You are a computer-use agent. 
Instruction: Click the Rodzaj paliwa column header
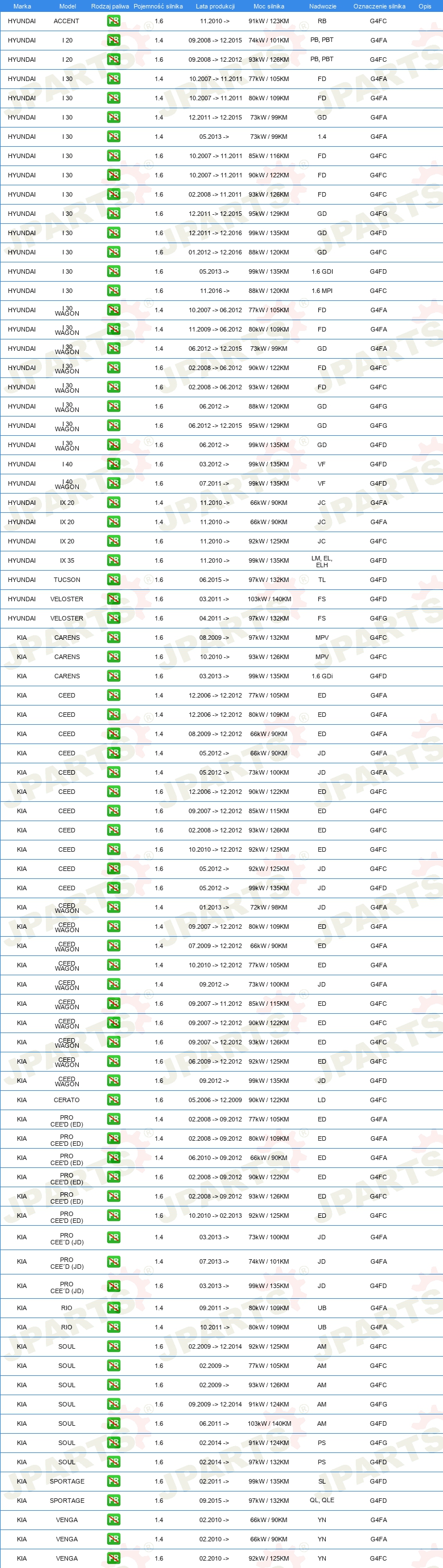pos(110,6)
